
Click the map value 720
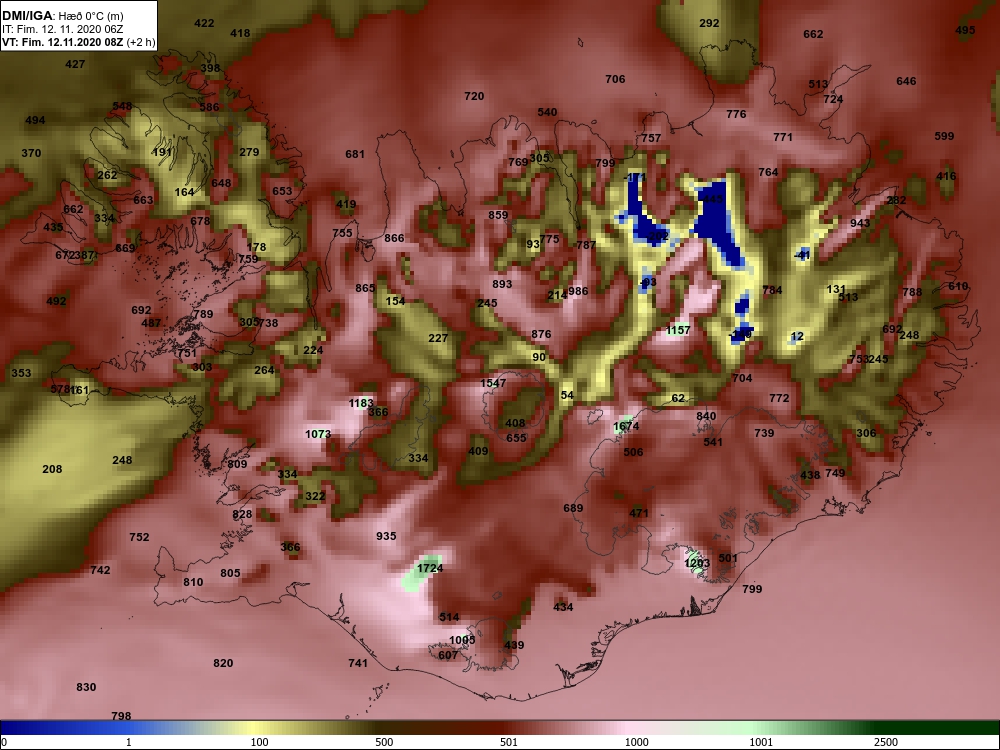pos(474,96)
